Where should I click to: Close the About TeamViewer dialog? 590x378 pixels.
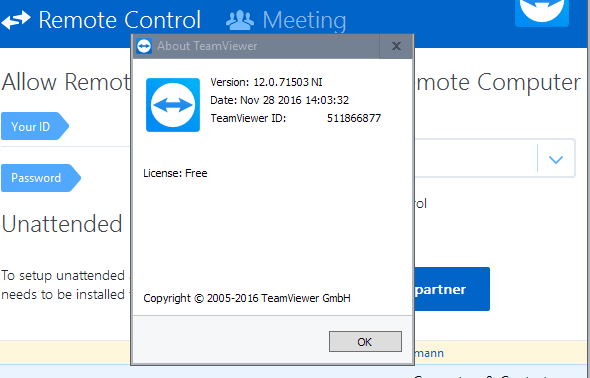point(396,46)
